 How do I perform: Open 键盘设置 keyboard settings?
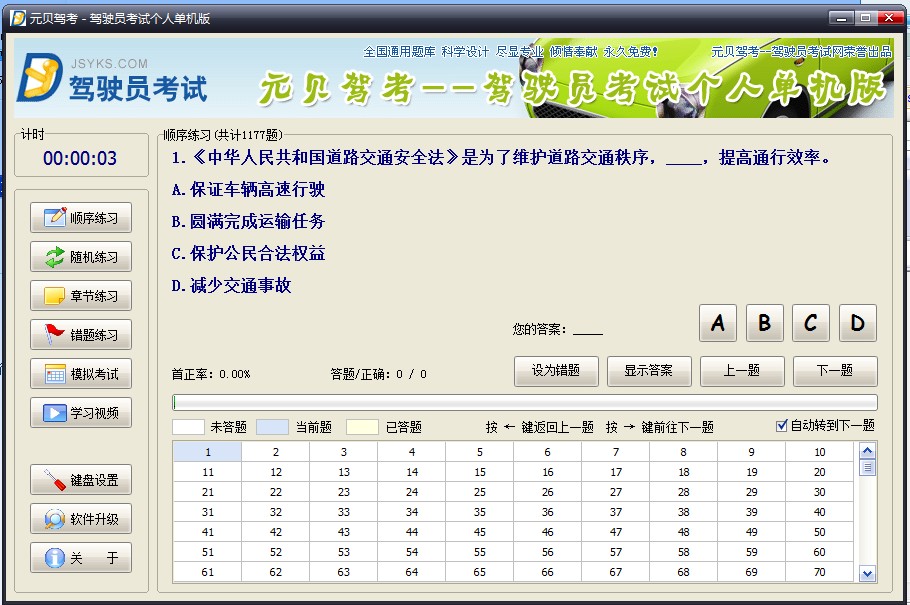click(x=81, y=480)
